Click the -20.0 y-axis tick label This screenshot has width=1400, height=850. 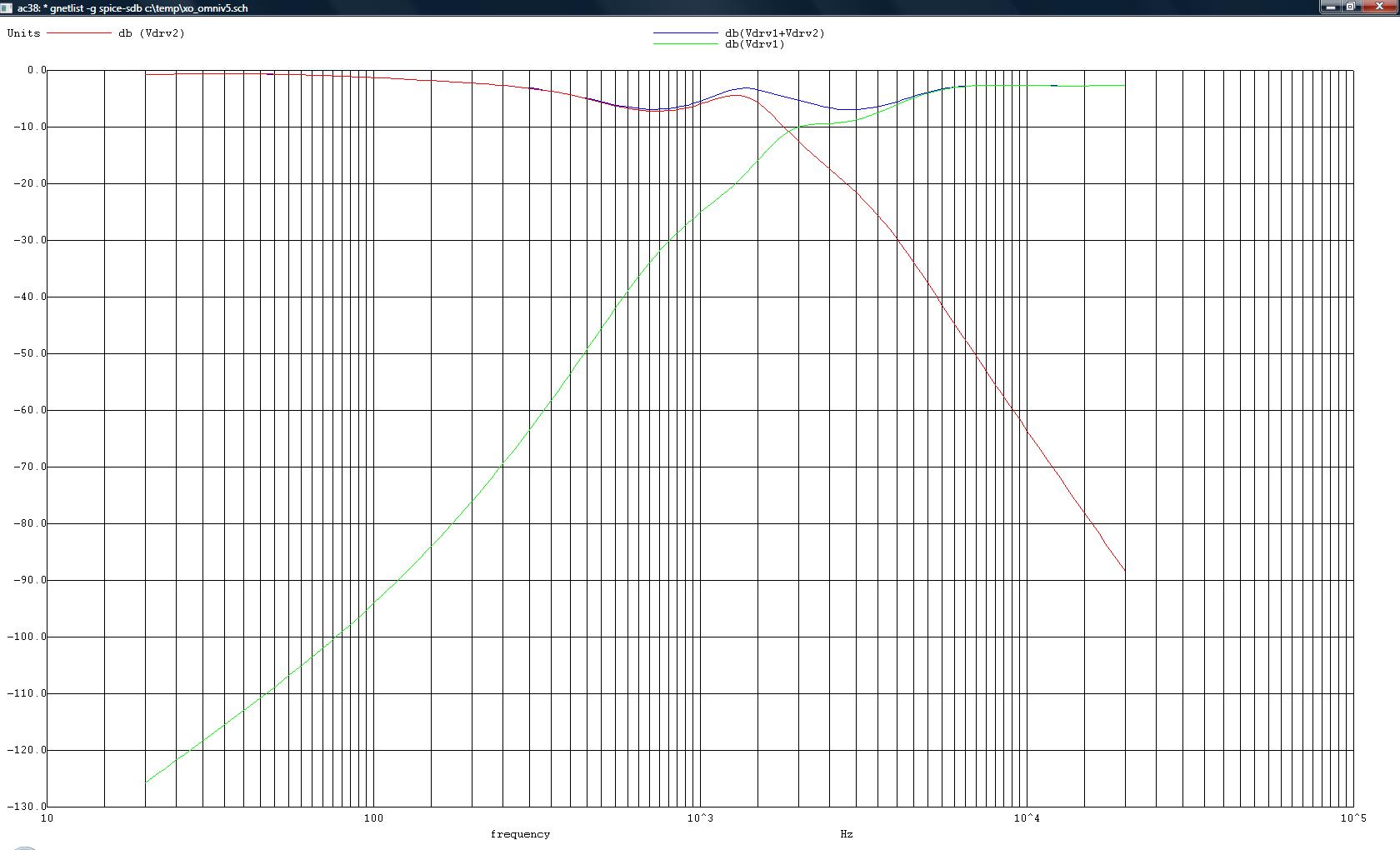click(x=30, y=183)
